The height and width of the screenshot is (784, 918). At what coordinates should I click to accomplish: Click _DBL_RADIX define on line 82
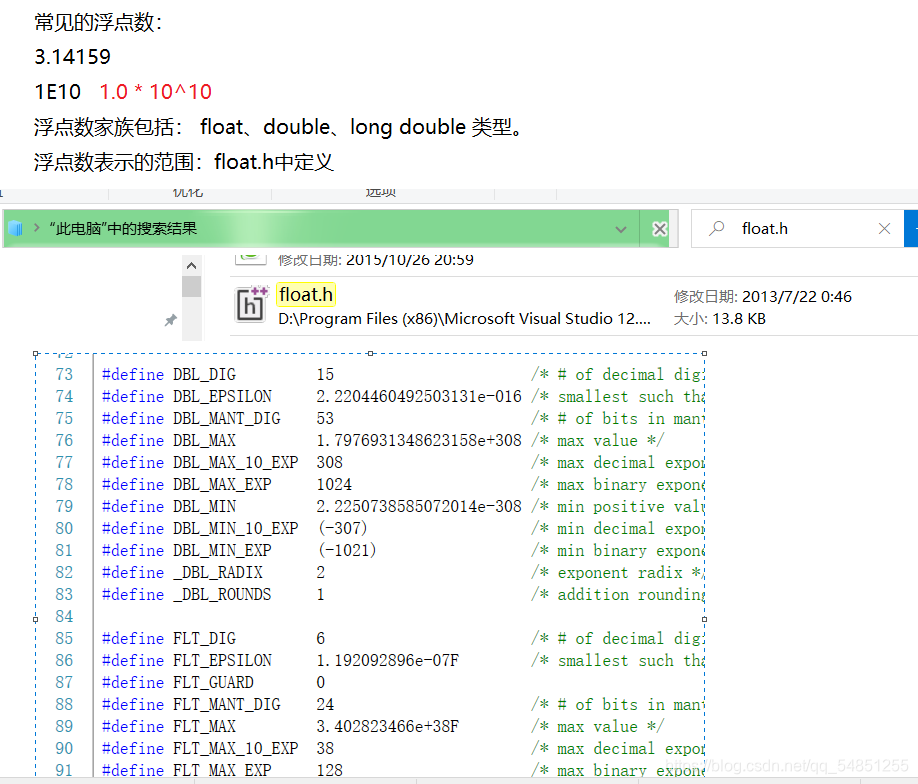182,572
